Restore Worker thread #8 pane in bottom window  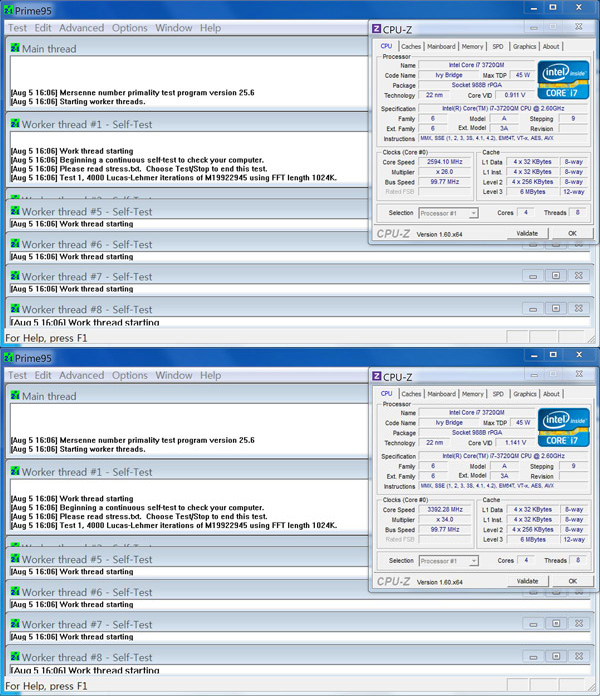(x=556, y=656)
